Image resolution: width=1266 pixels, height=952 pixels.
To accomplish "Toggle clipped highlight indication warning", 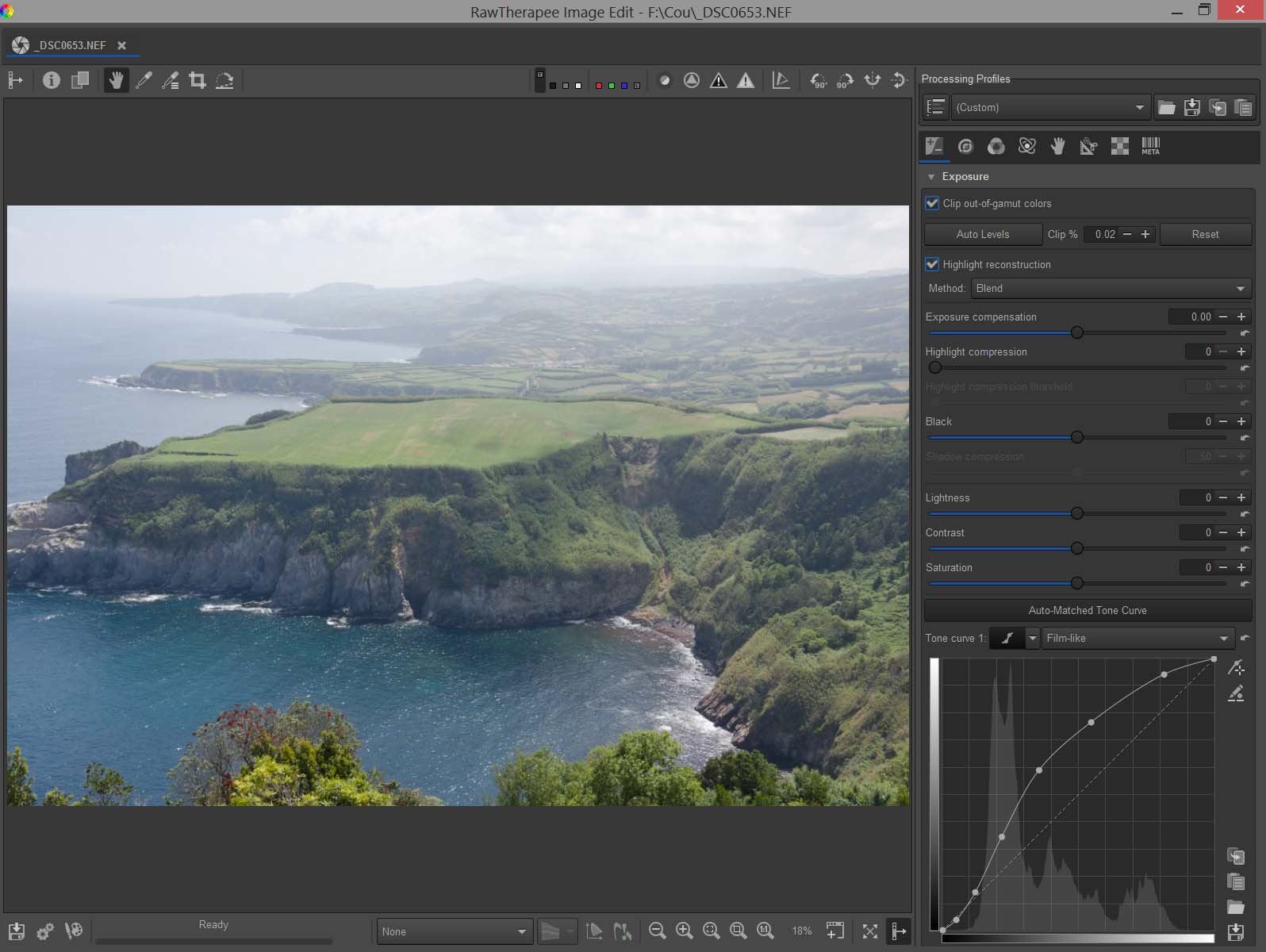I will point(745,80).
